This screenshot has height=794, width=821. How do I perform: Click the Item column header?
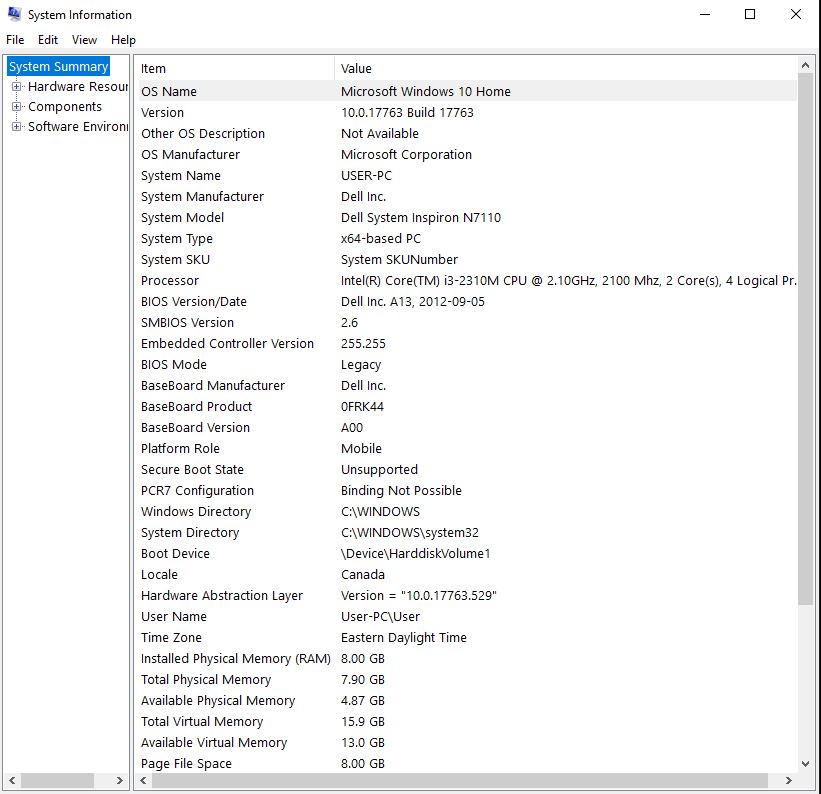pos(235,68)
